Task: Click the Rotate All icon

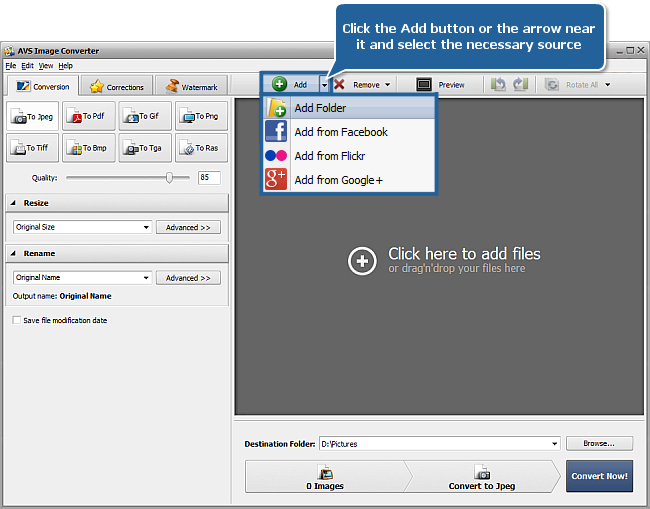Action: 552,85
